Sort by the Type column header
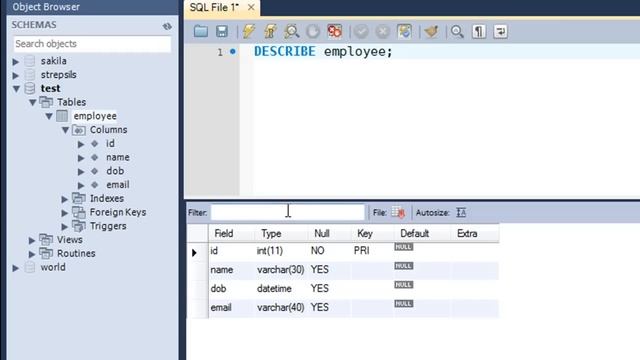Image resolution: width=640 pixels, height=360 pixels. (281, 233)
